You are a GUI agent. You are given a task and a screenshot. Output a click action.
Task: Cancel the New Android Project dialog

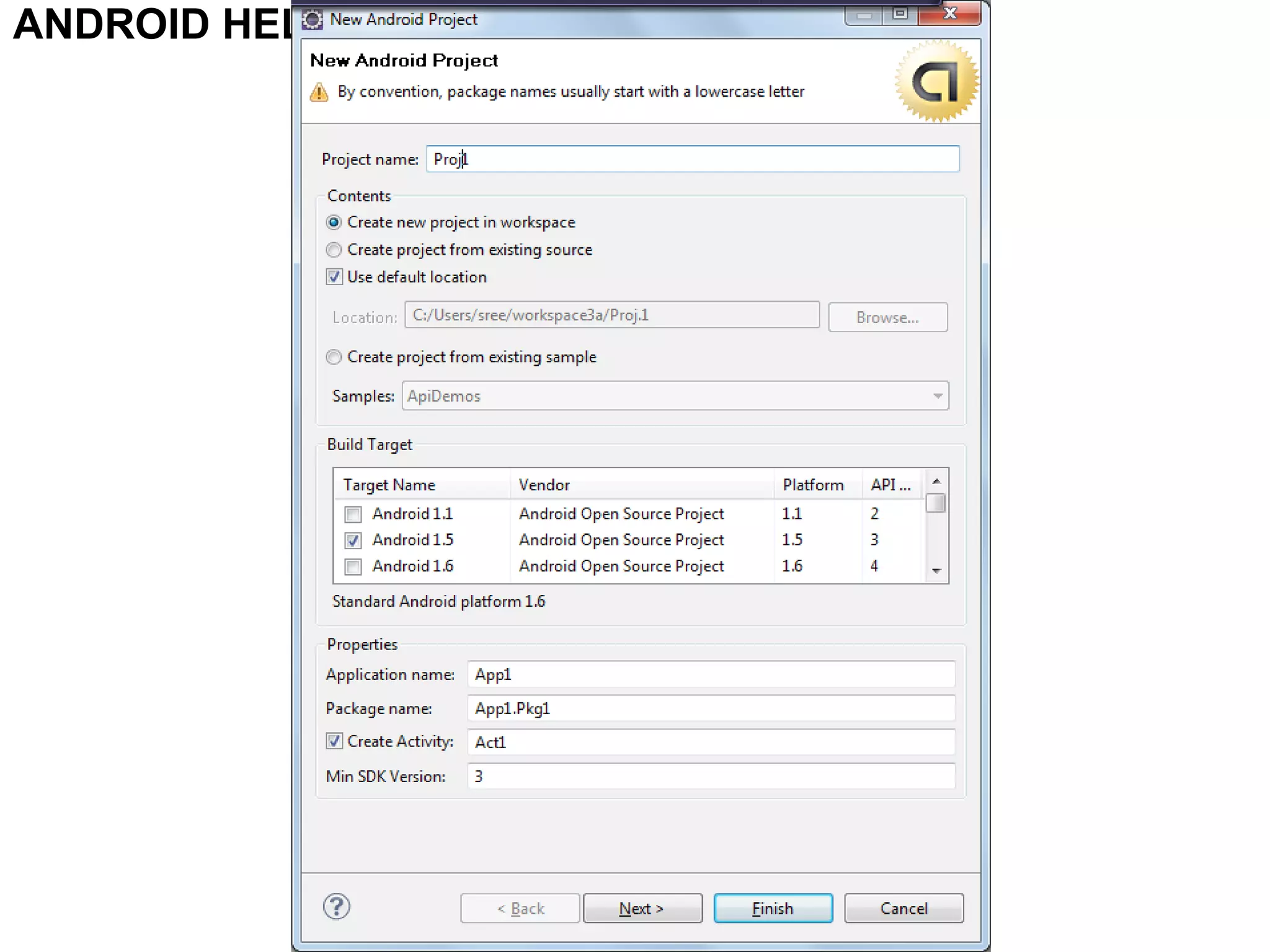pyautogui.click(x=904, y=909)
